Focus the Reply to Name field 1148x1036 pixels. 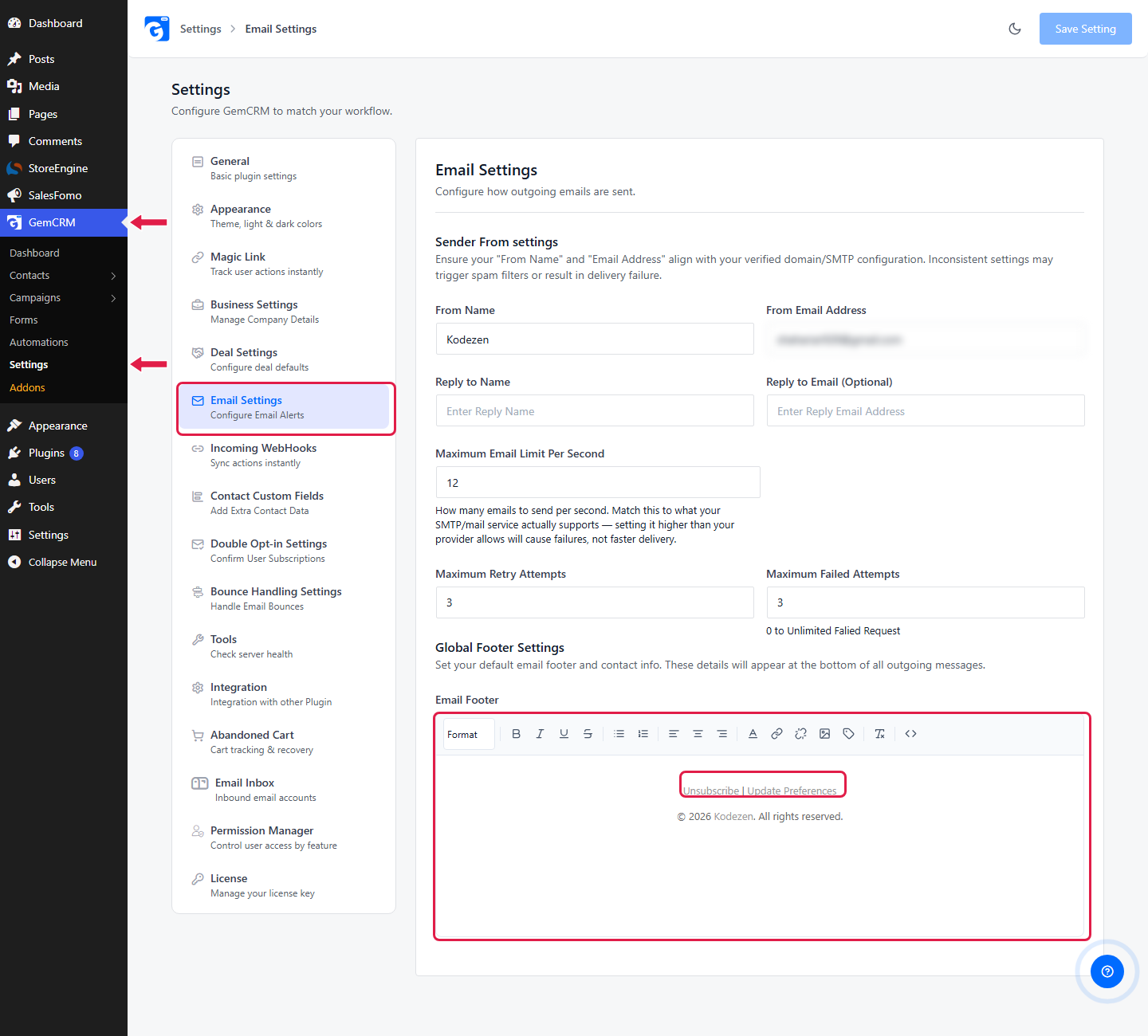(x=595, y=410)
